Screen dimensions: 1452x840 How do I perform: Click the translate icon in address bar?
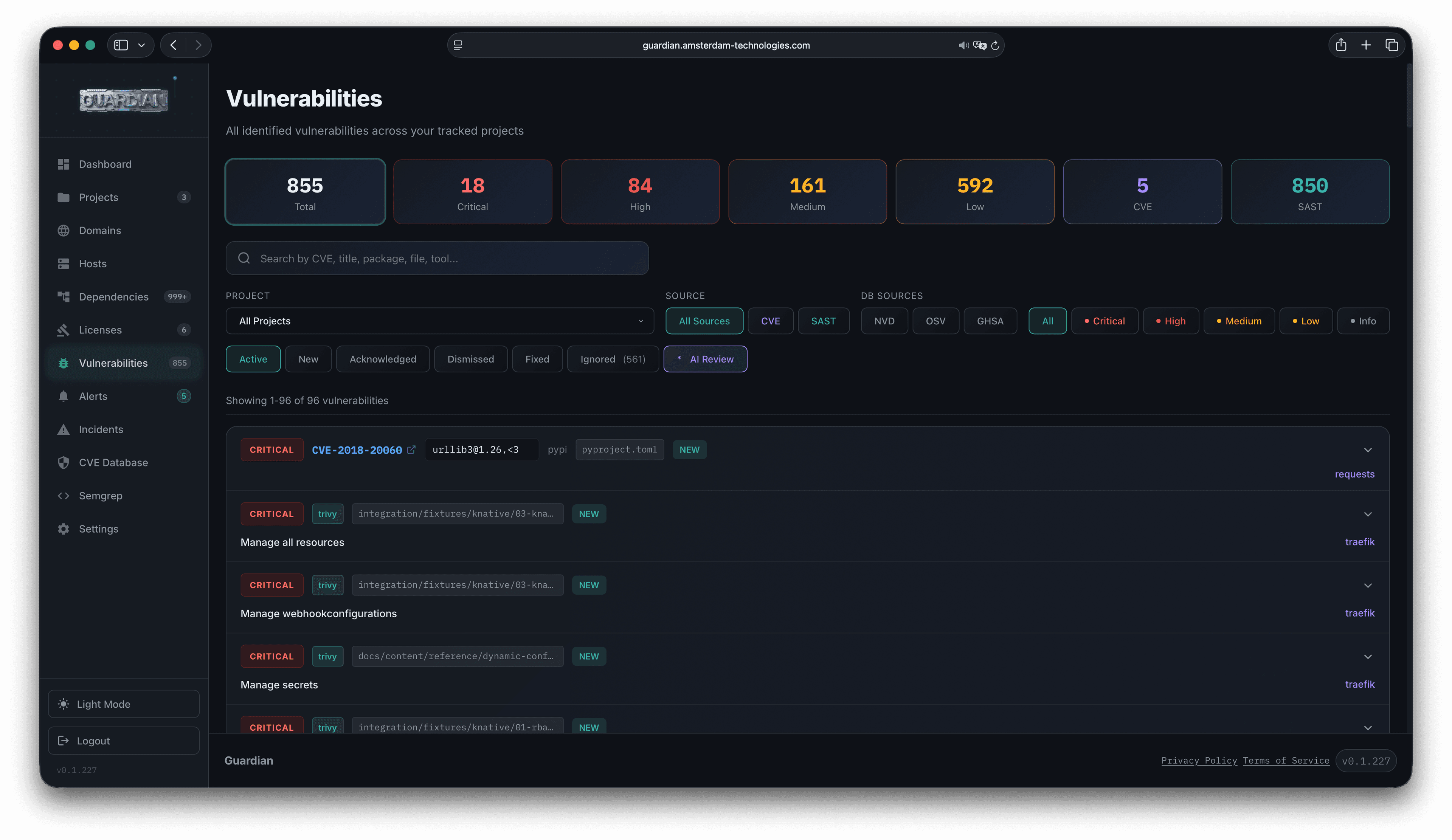point(979,45)
